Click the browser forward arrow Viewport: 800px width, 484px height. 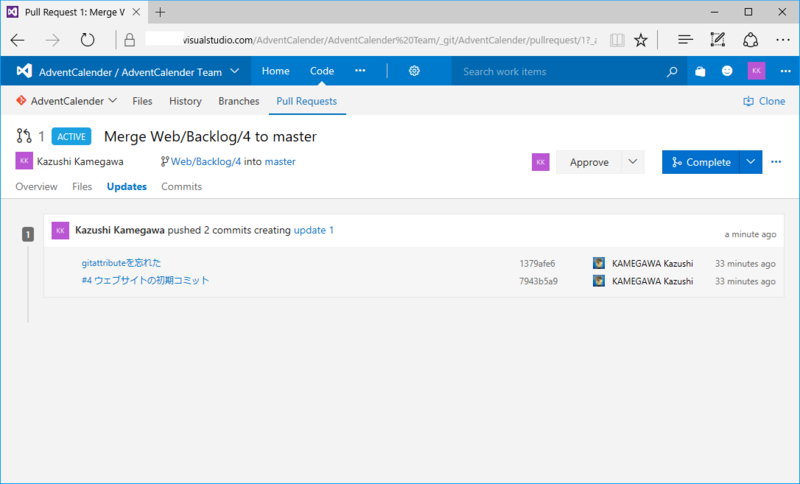(x=53, y=40)
